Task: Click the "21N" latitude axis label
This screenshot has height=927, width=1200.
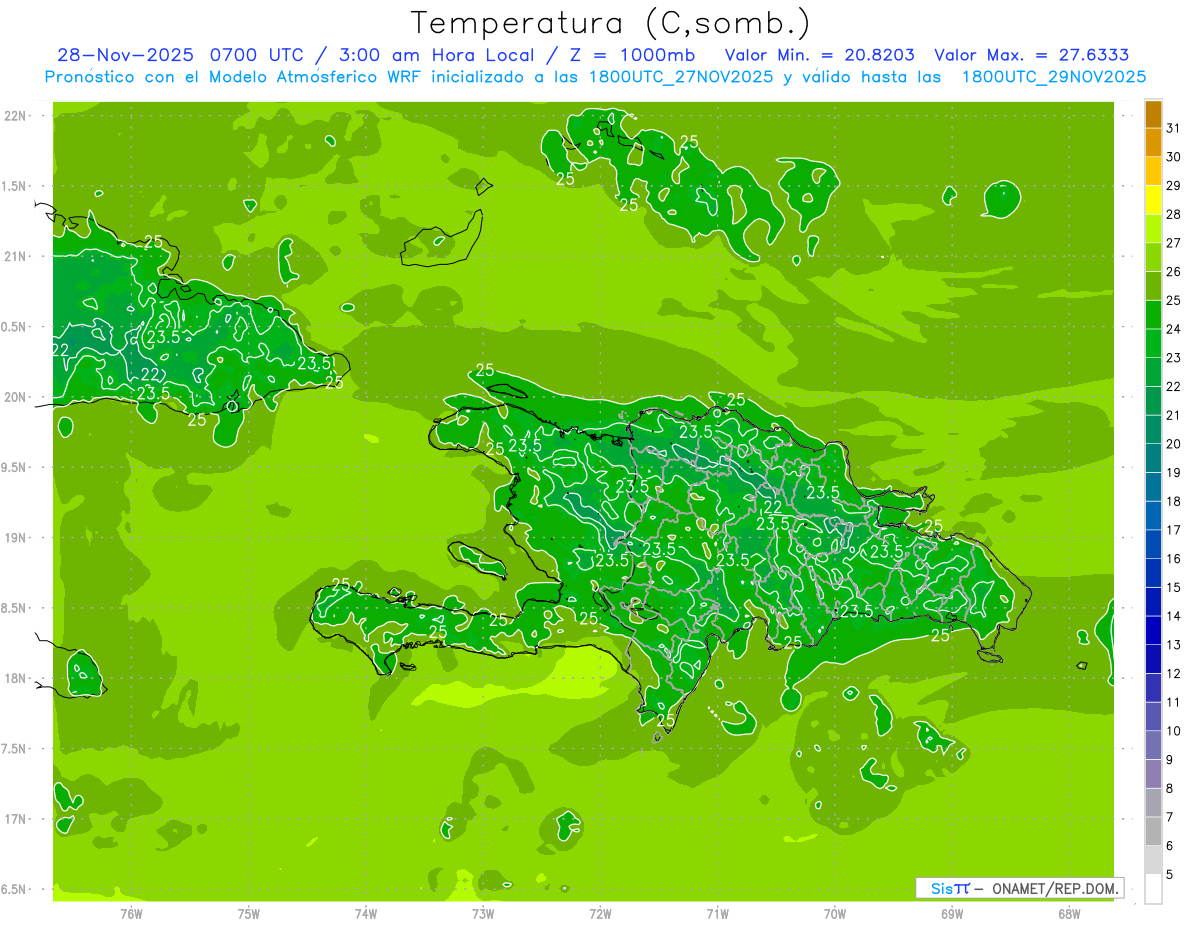Action: click(15, 256)
